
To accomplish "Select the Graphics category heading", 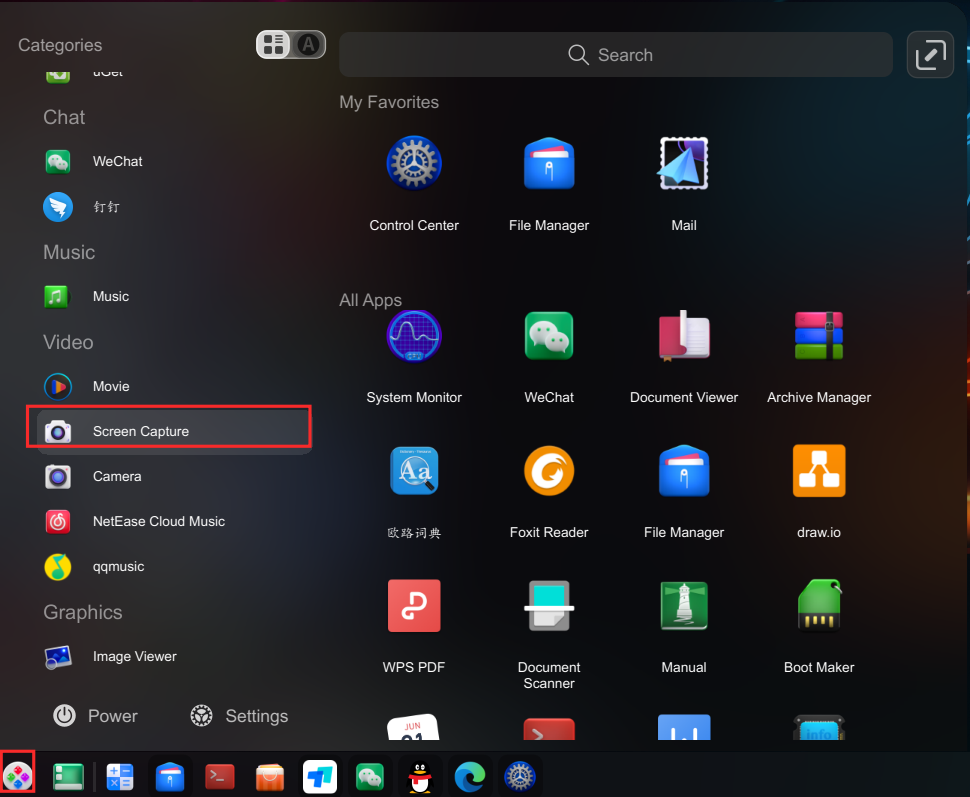I will 83,612.
